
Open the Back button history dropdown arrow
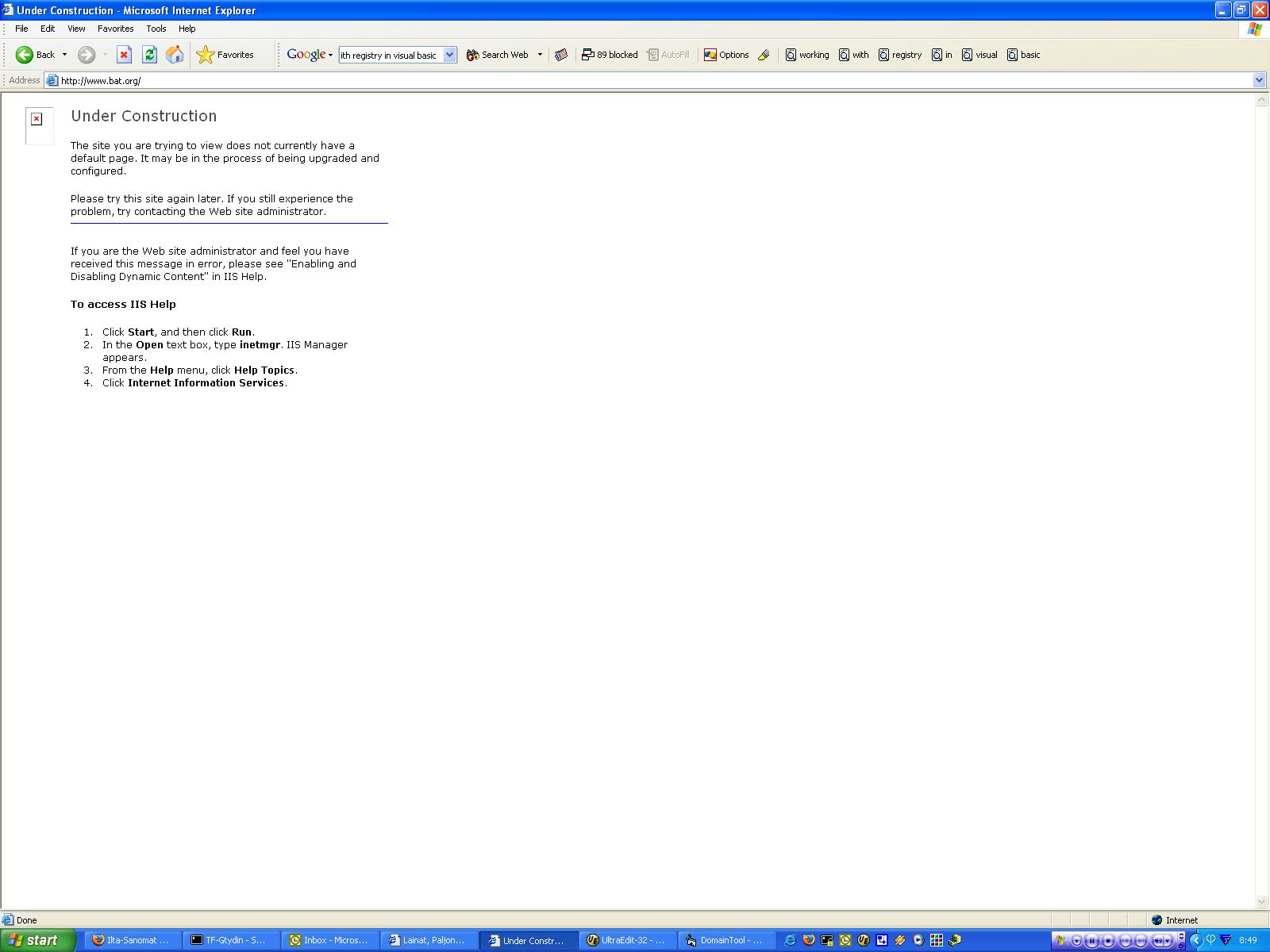pos(65,55)
